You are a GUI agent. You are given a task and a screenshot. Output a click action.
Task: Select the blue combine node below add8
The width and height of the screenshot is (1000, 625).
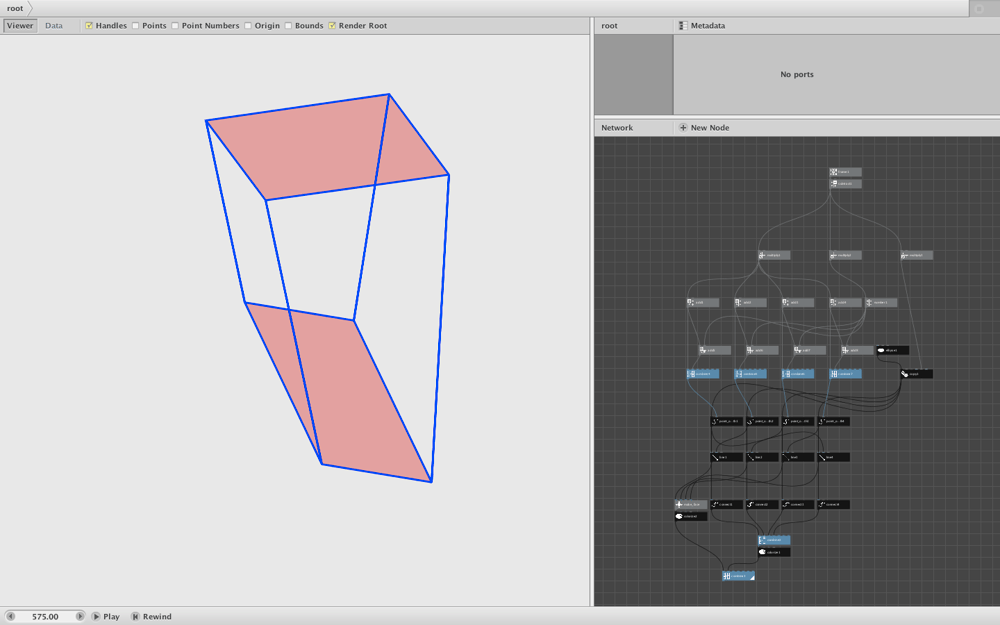point(846,374)
